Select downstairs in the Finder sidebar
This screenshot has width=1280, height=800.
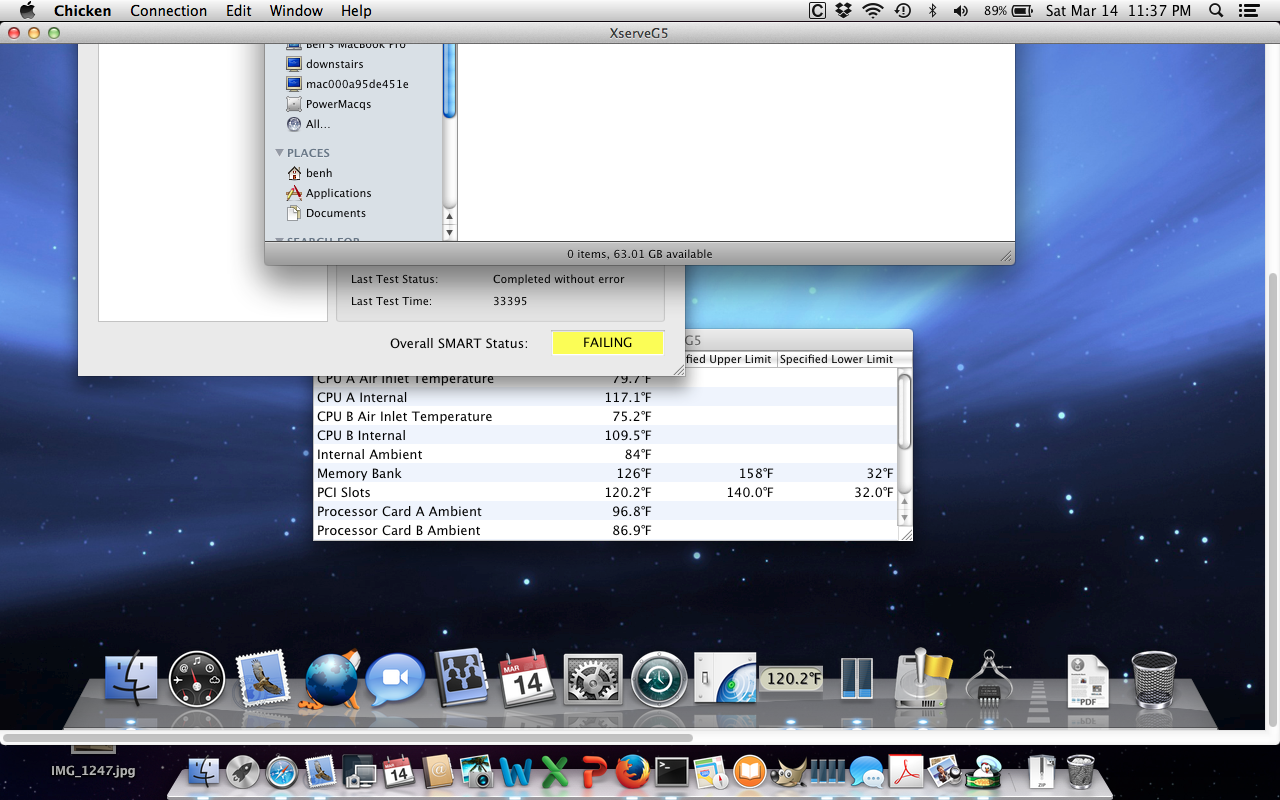tap(334, 64)
